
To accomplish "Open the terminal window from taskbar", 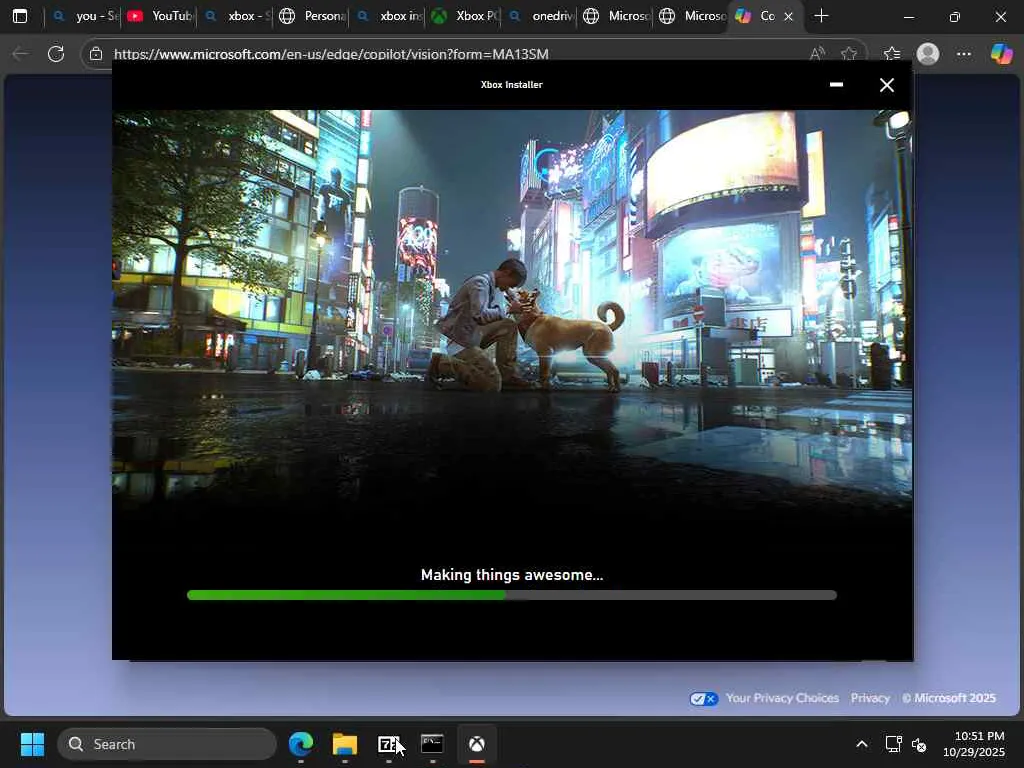I will click(432, 744).
